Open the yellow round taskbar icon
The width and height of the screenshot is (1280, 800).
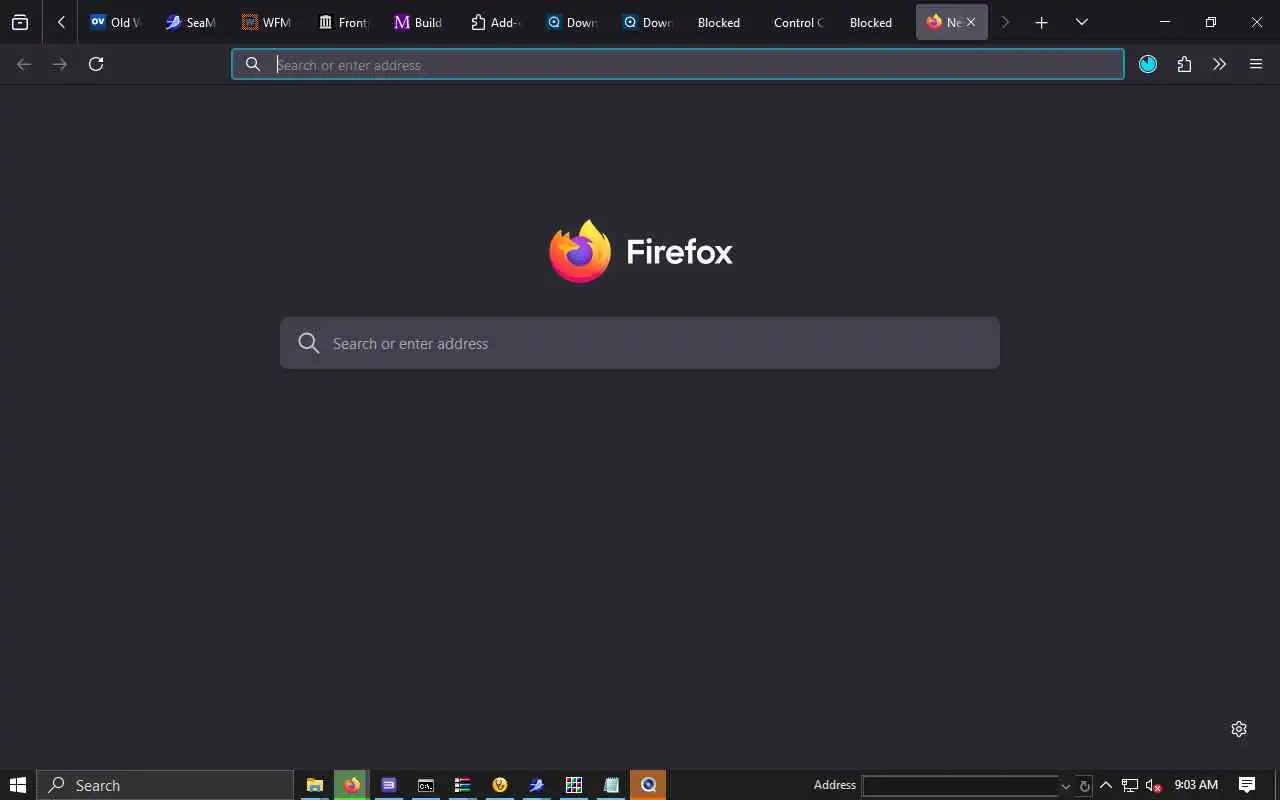coord(500,785)
